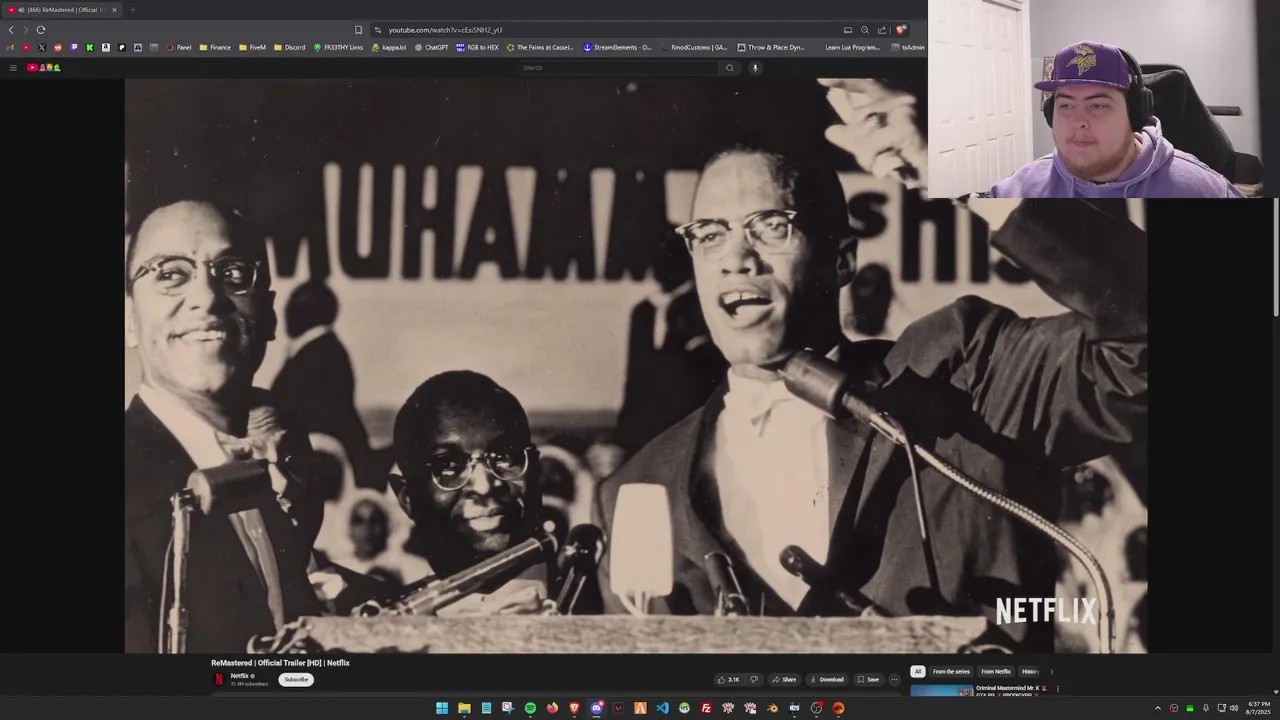
Task: Select the 'History' chip
Action: coord(1030,672)
